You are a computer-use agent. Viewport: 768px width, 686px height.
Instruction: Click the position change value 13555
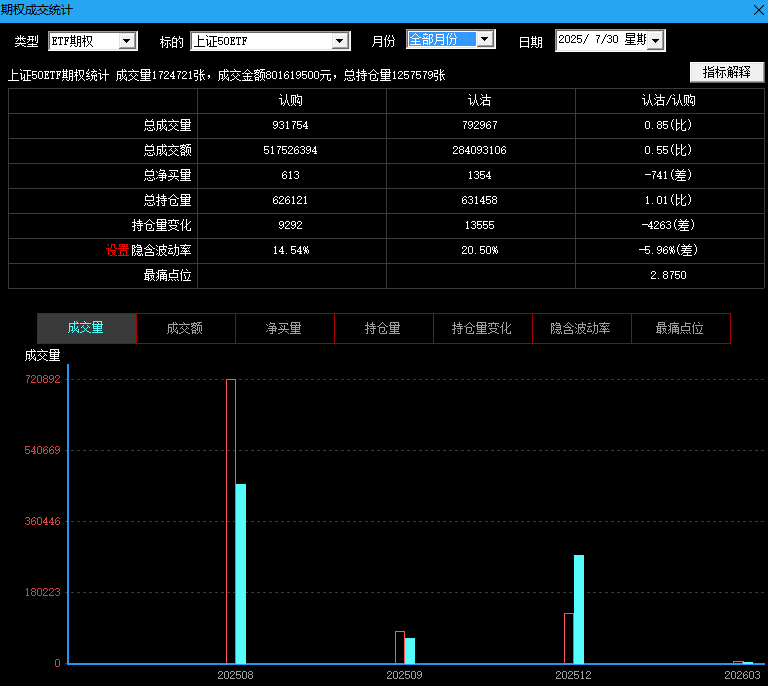pos(480,225)
